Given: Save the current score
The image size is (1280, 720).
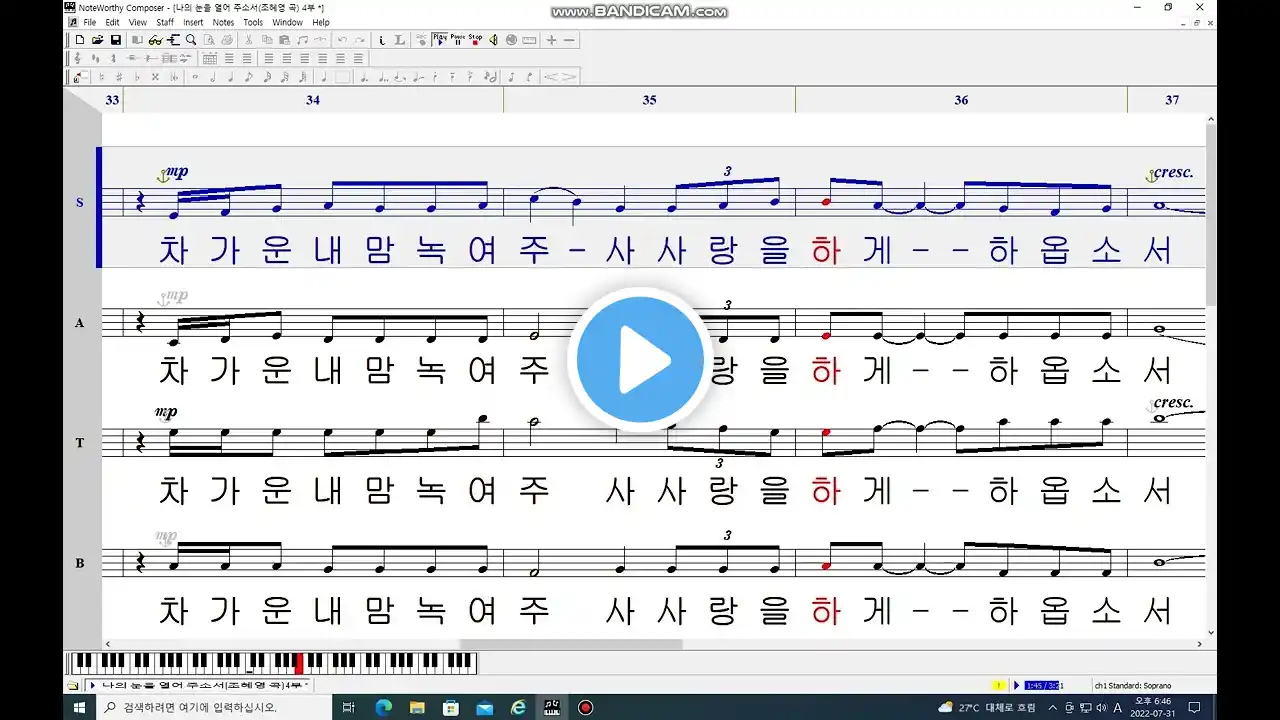Looking at the screenshot, I should pyautogui.click(x=116, y=40).
